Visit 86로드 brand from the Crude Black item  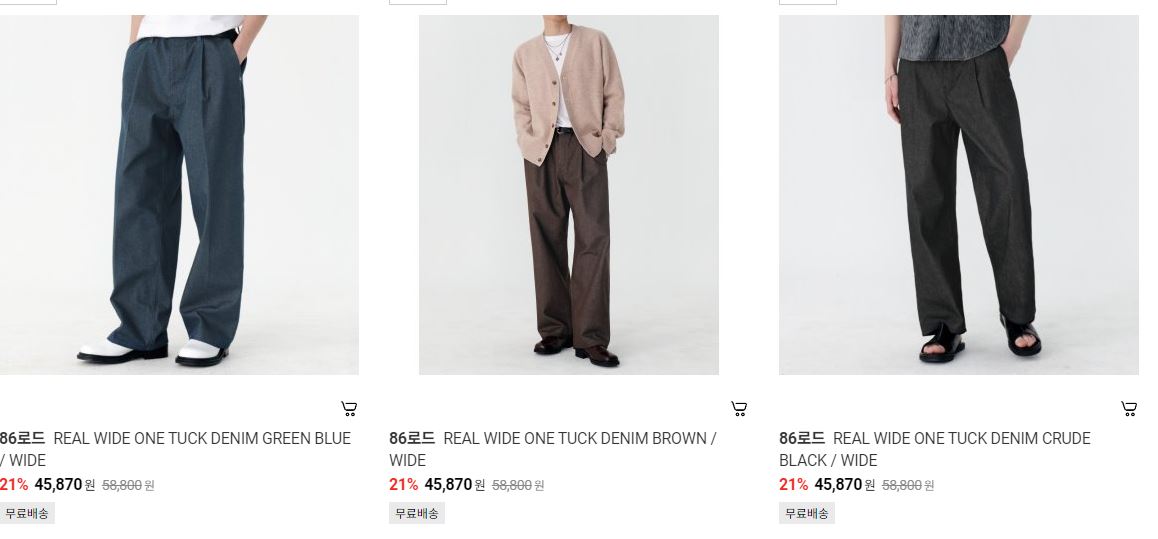pyautogui.click(x=802, y=439)
